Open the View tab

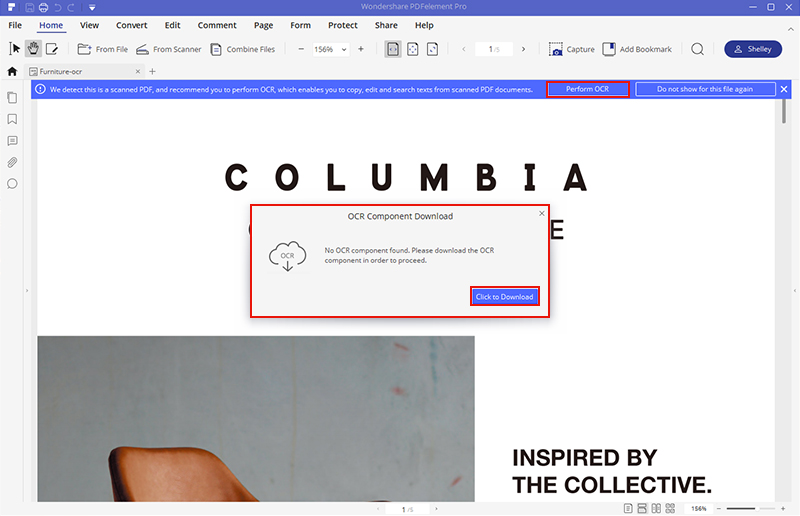pyautogui.click(x=89, y=25)
